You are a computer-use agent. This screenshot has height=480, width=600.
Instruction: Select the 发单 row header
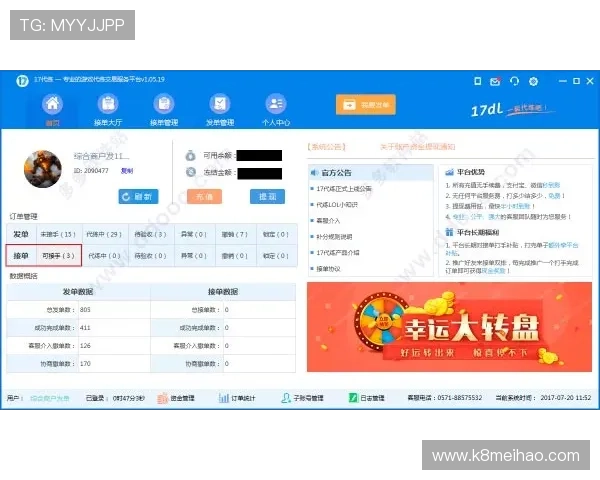click(21, 234)
